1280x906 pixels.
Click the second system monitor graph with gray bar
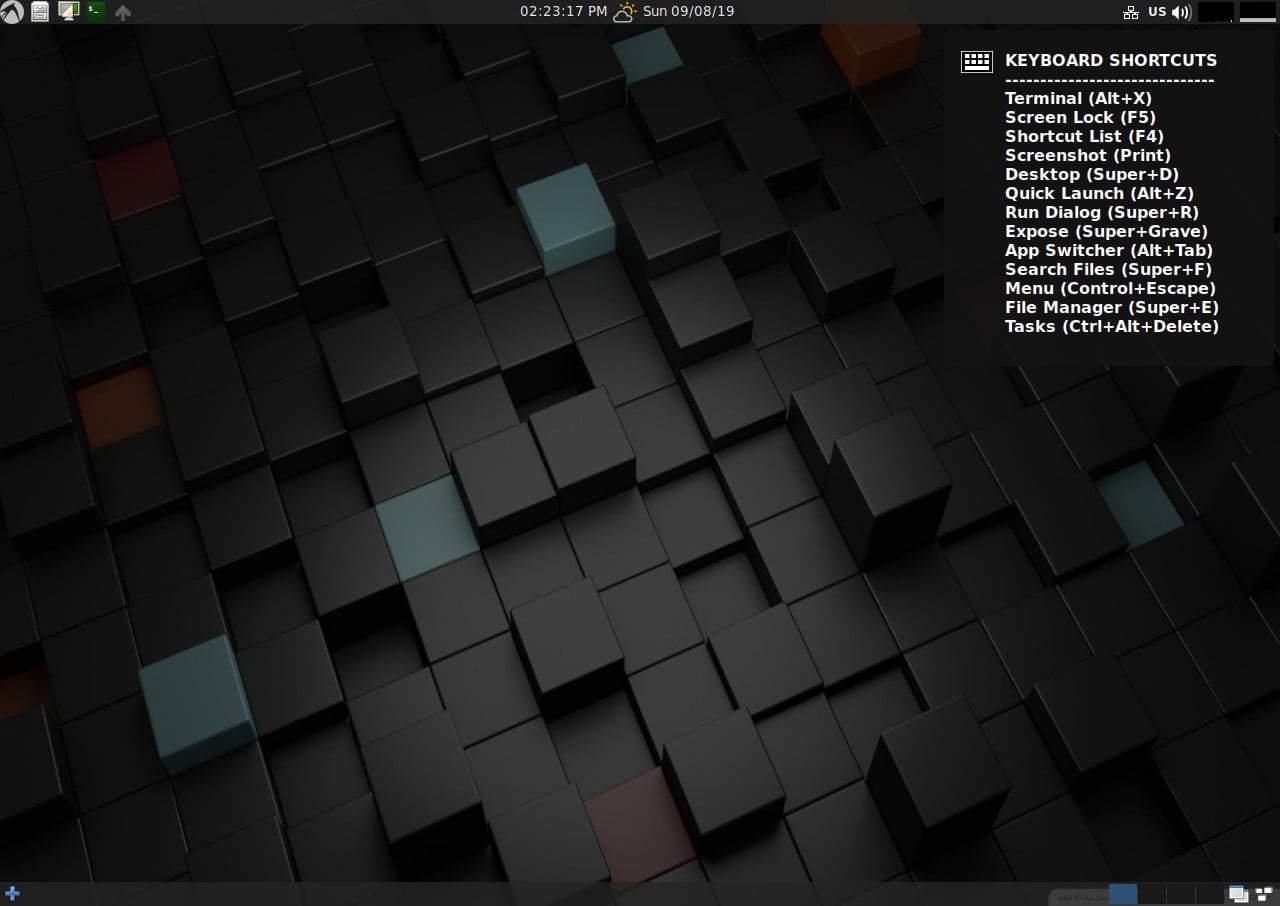point(1257,12)
